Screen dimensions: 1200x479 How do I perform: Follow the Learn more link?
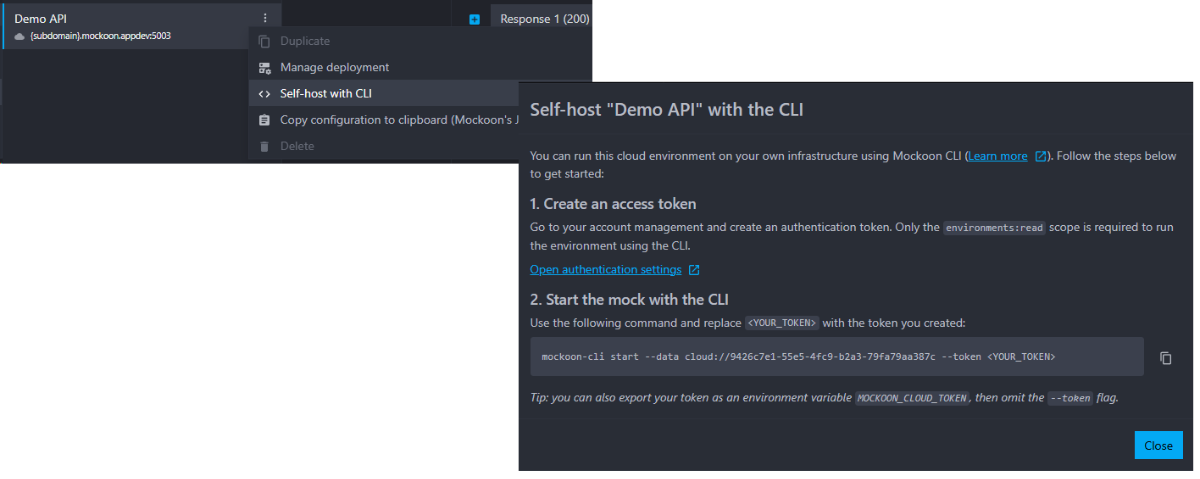pyautogui.click(x=998, y=156)
